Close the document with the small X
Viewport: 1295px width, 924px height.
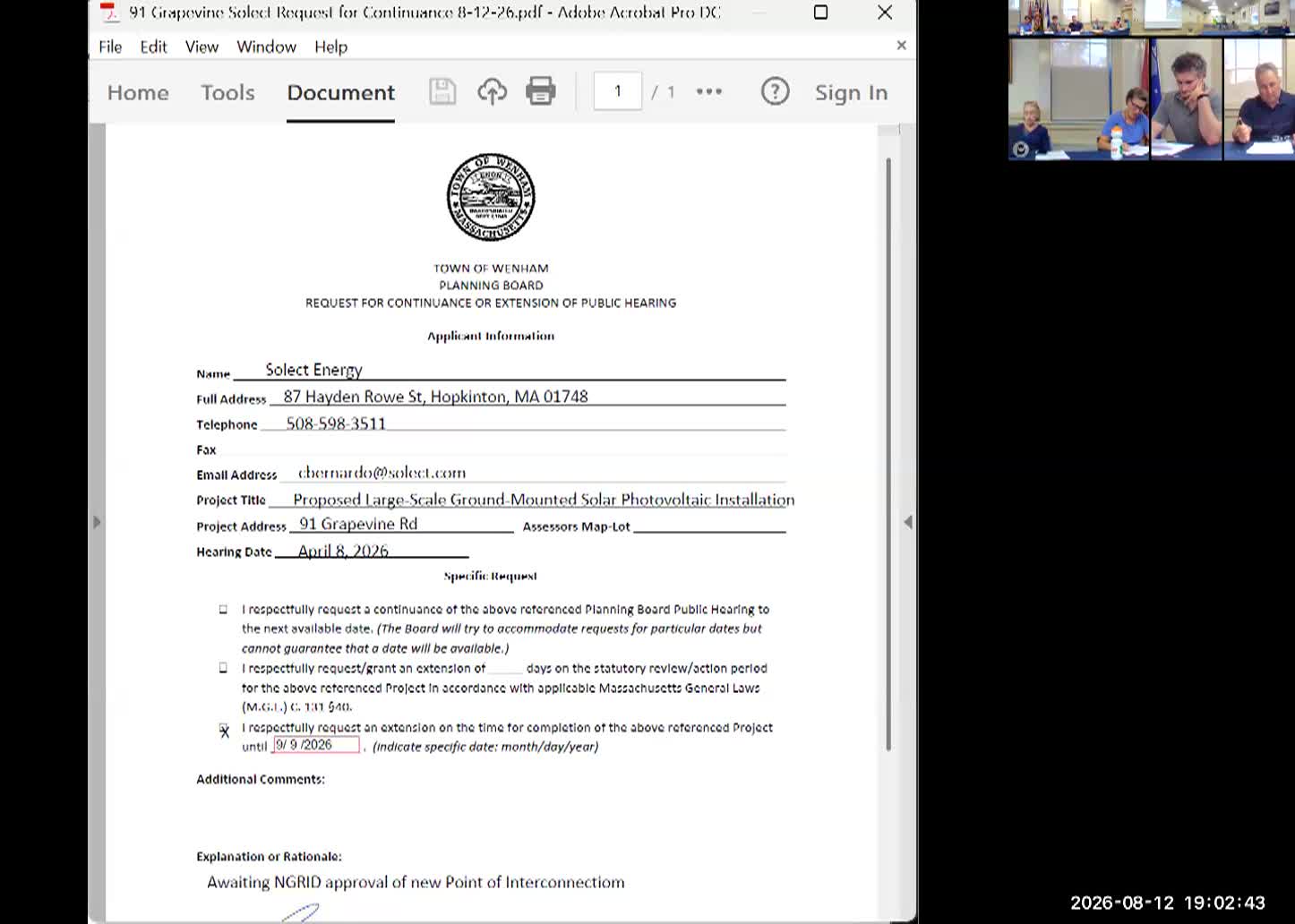901,45
